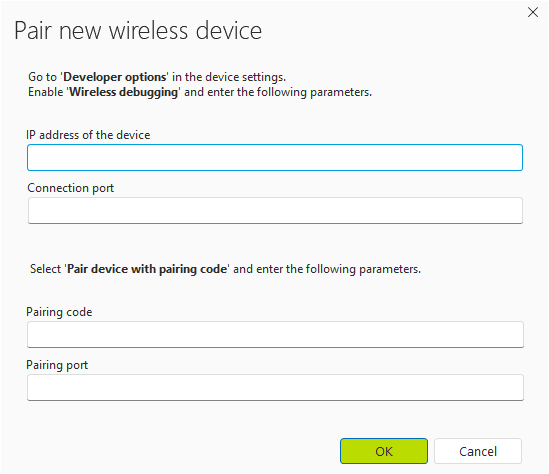Click into the Connection port input box
The image size is (549, 474).
(x=275, y=210)
